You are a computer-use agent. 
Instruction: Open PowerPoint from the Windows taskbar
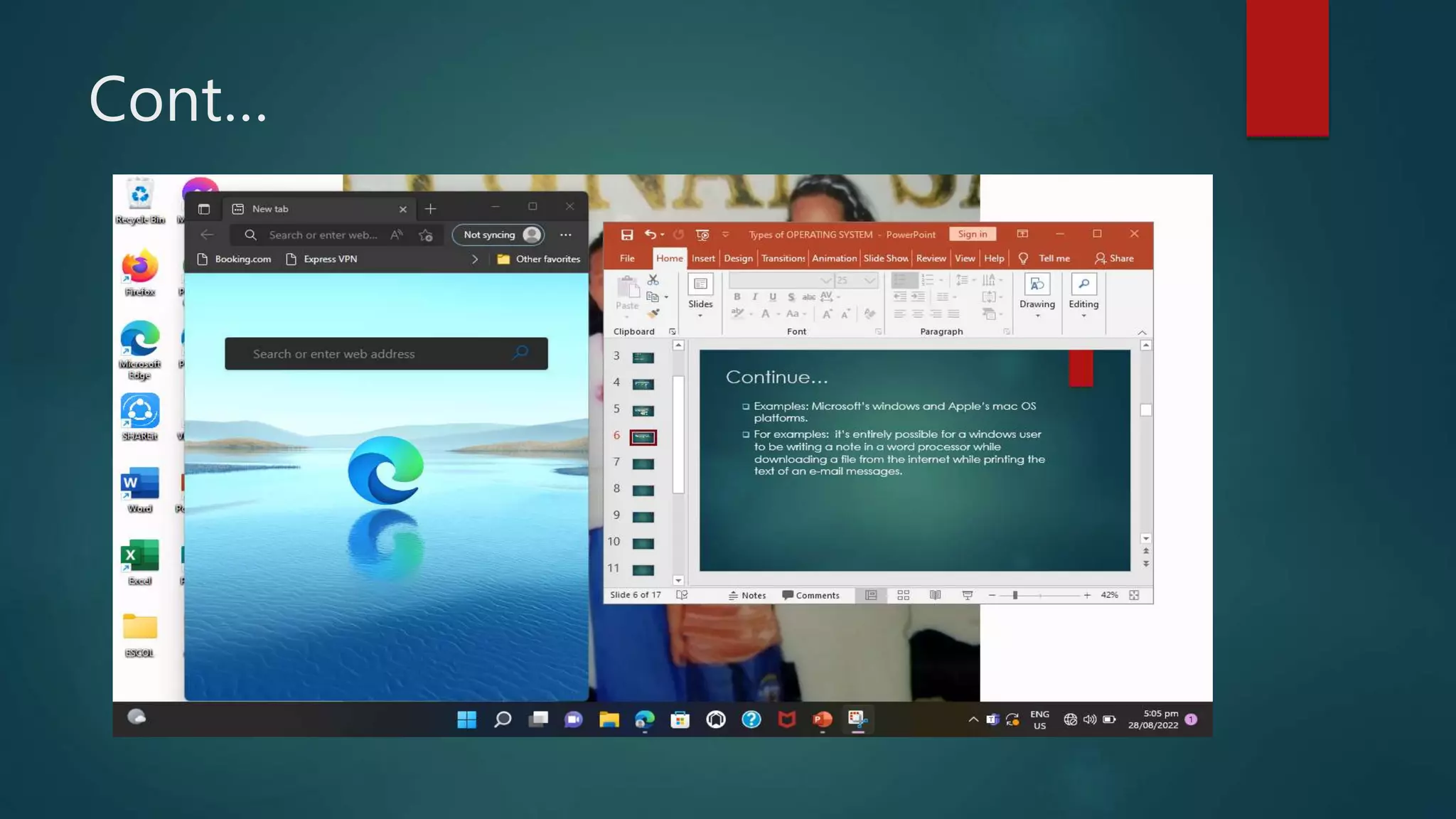(x=822, y=719)
